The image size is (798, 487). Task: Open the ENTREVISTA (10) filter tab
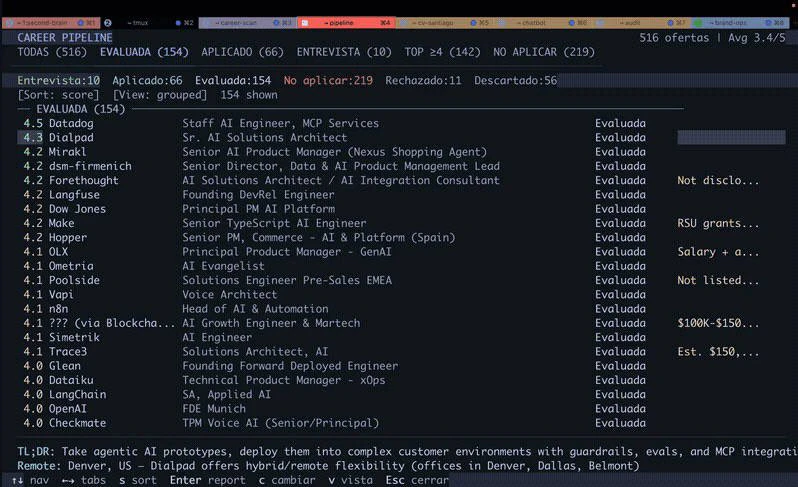pos(344,52)
